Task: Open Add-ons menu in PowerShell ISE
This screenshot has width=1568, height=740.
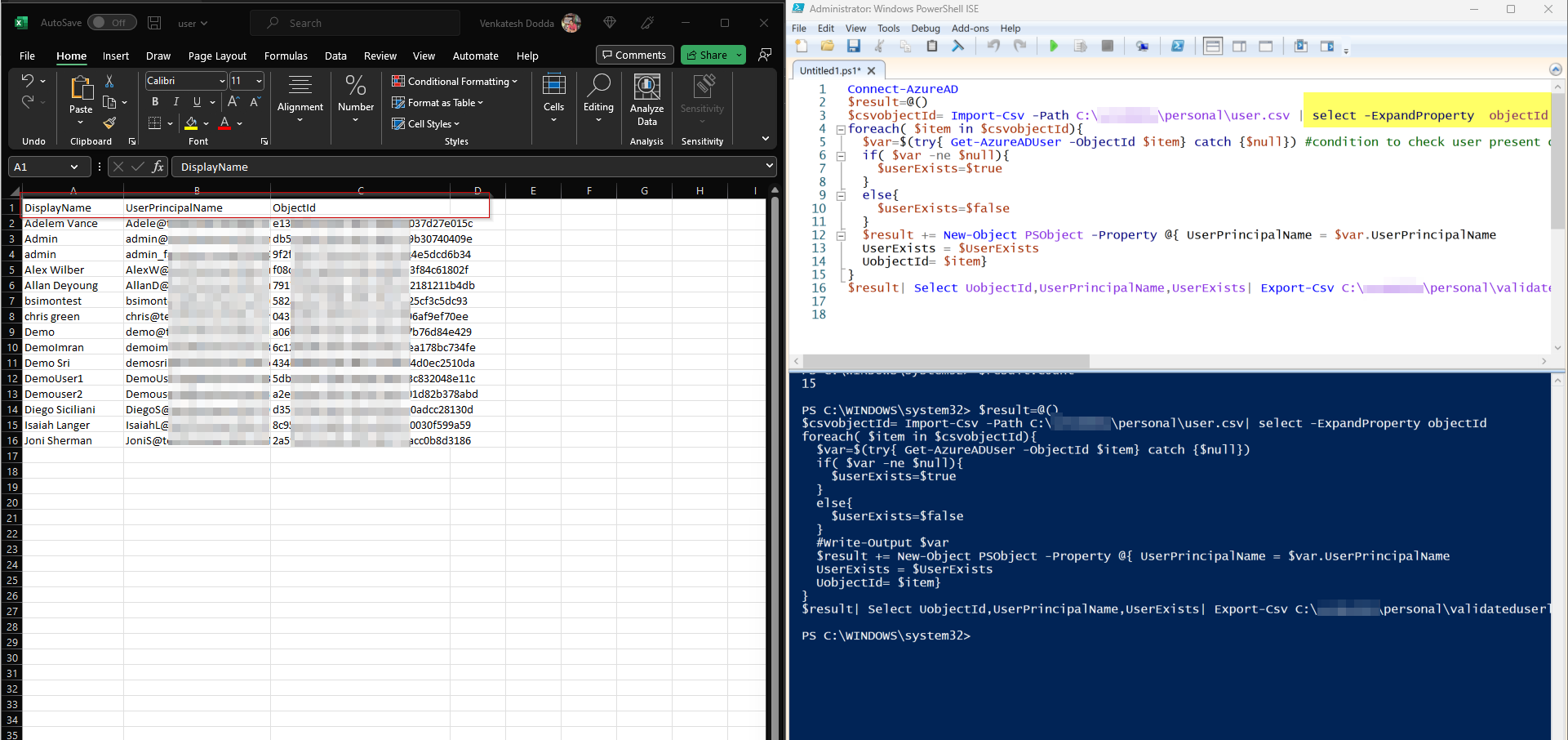Action: tap(970, 29)
